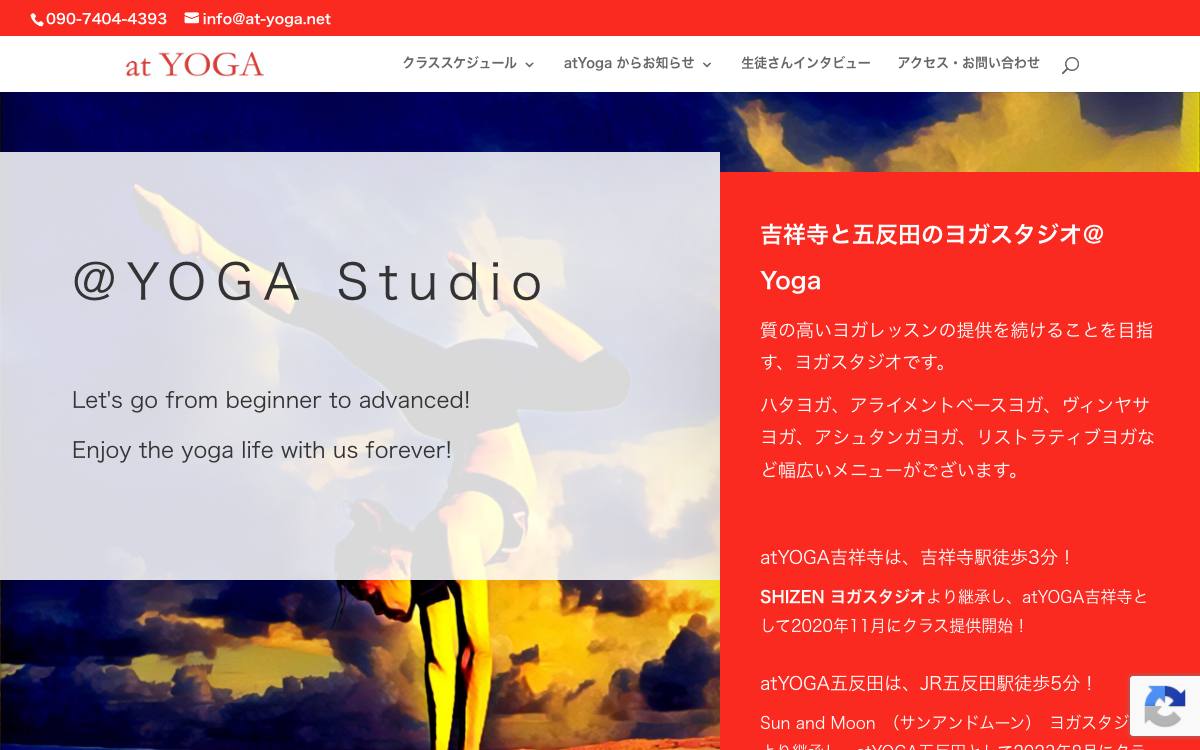1200x750 pixels.
Task: Click the reCAPTCHA badge
Action: coord(1165,706)
